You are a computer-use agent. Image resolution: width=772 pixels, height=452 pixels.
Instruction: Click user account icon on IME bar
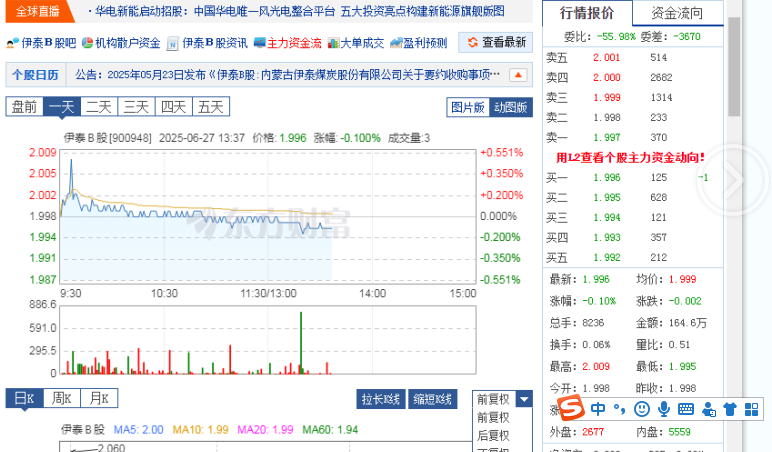(708, 409)
